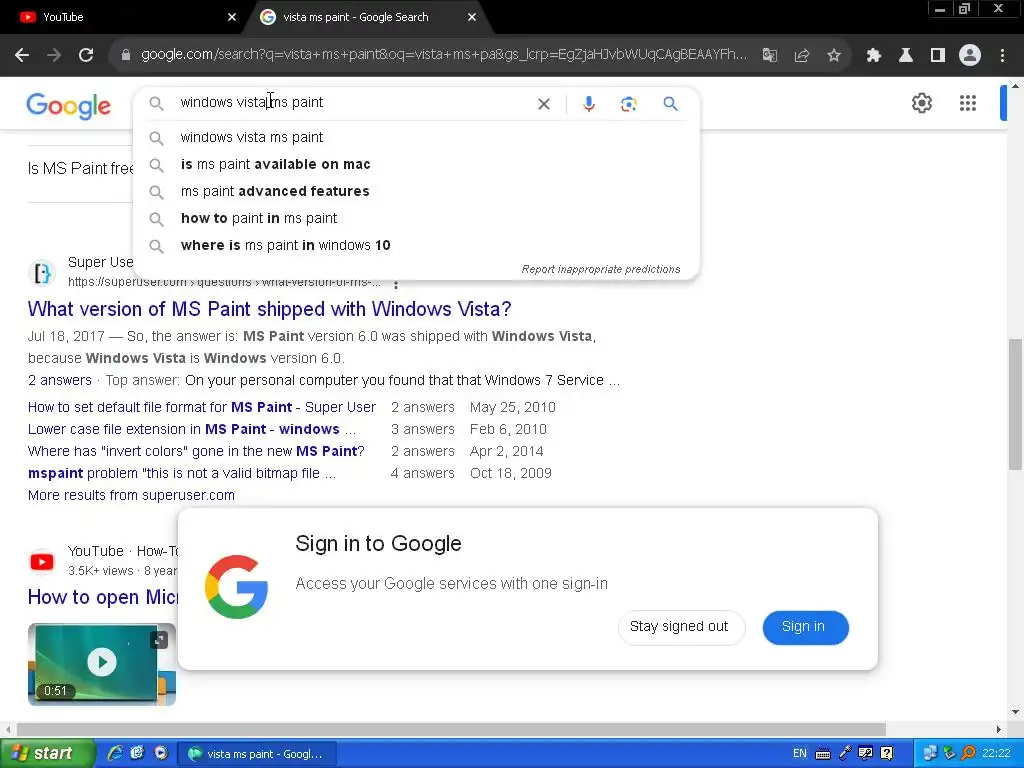The height and width of the screenshot is (768, 1024).
Task: Click the 'vista ms paint - Googl...' taskbar button
Action: [259, 754]
